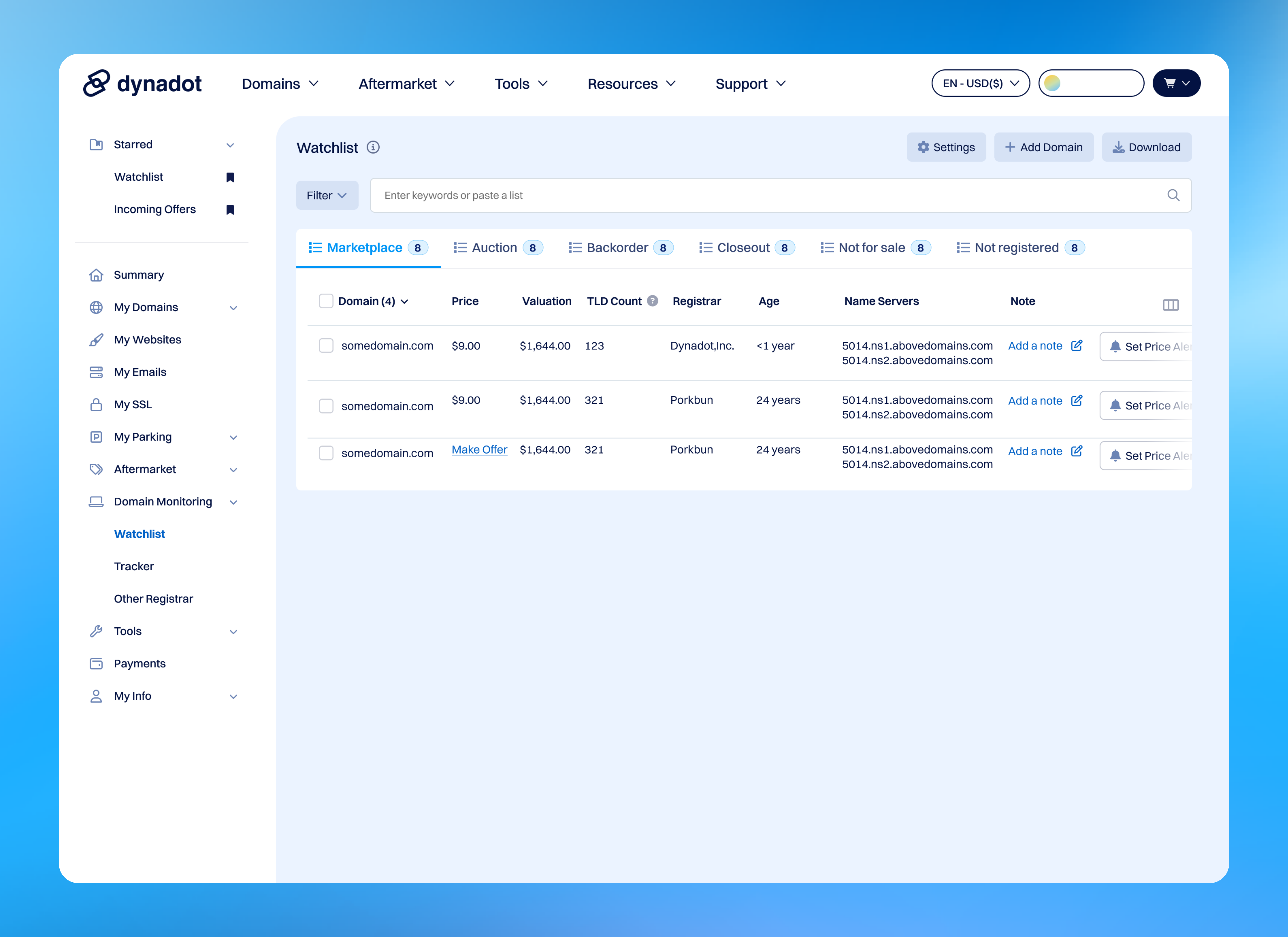Click the TLD Count help icon

click(653, 301)
